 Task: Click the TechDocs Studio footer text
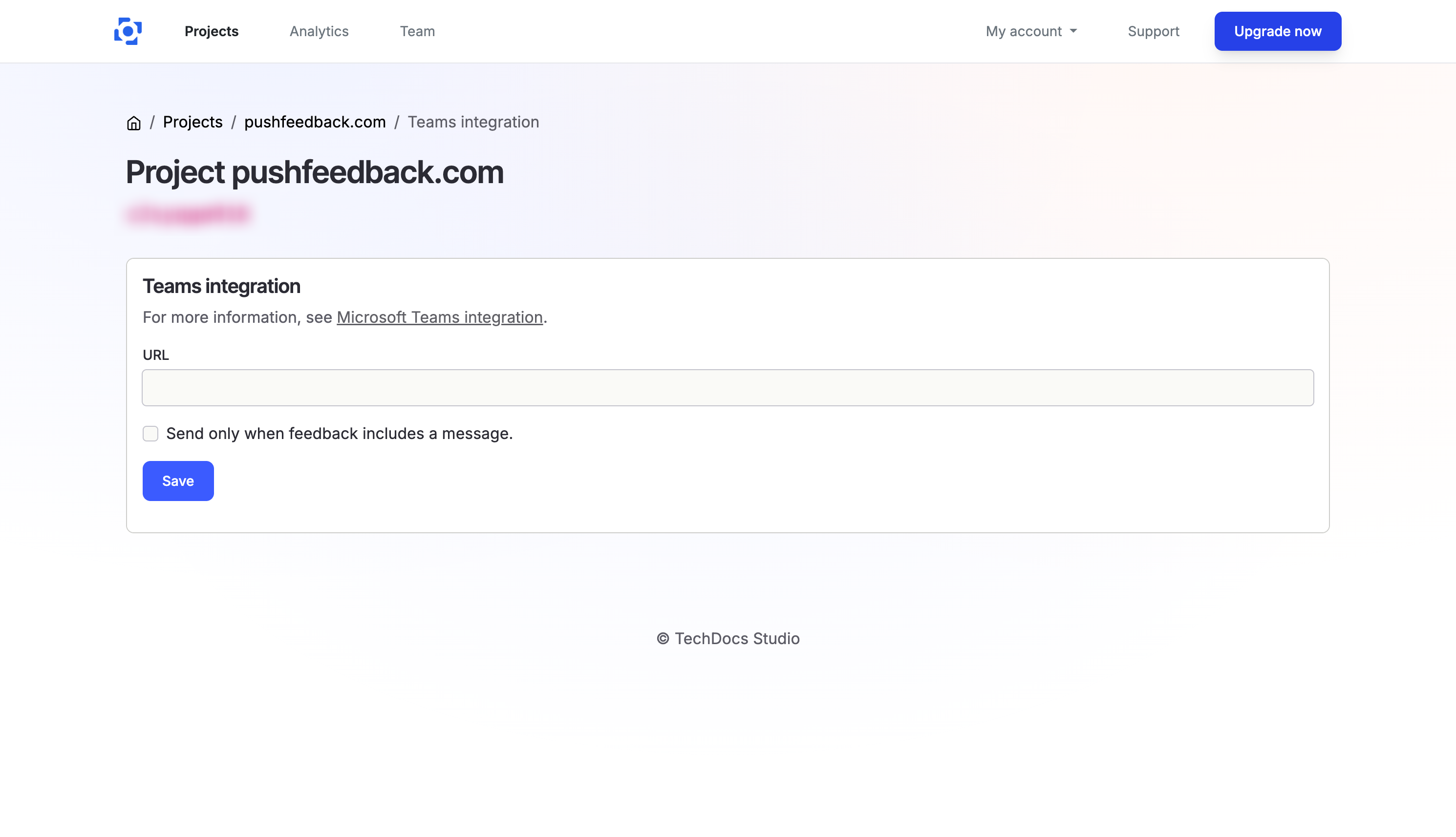[x=728, y=638]
